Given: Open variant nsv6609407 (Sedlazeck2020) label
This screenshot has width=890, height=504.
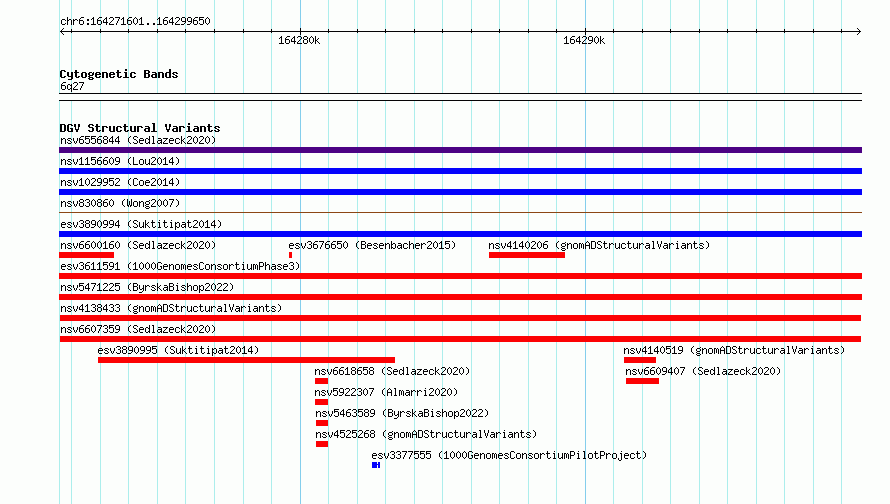Looking at the screenshot, I should point(703,371).
